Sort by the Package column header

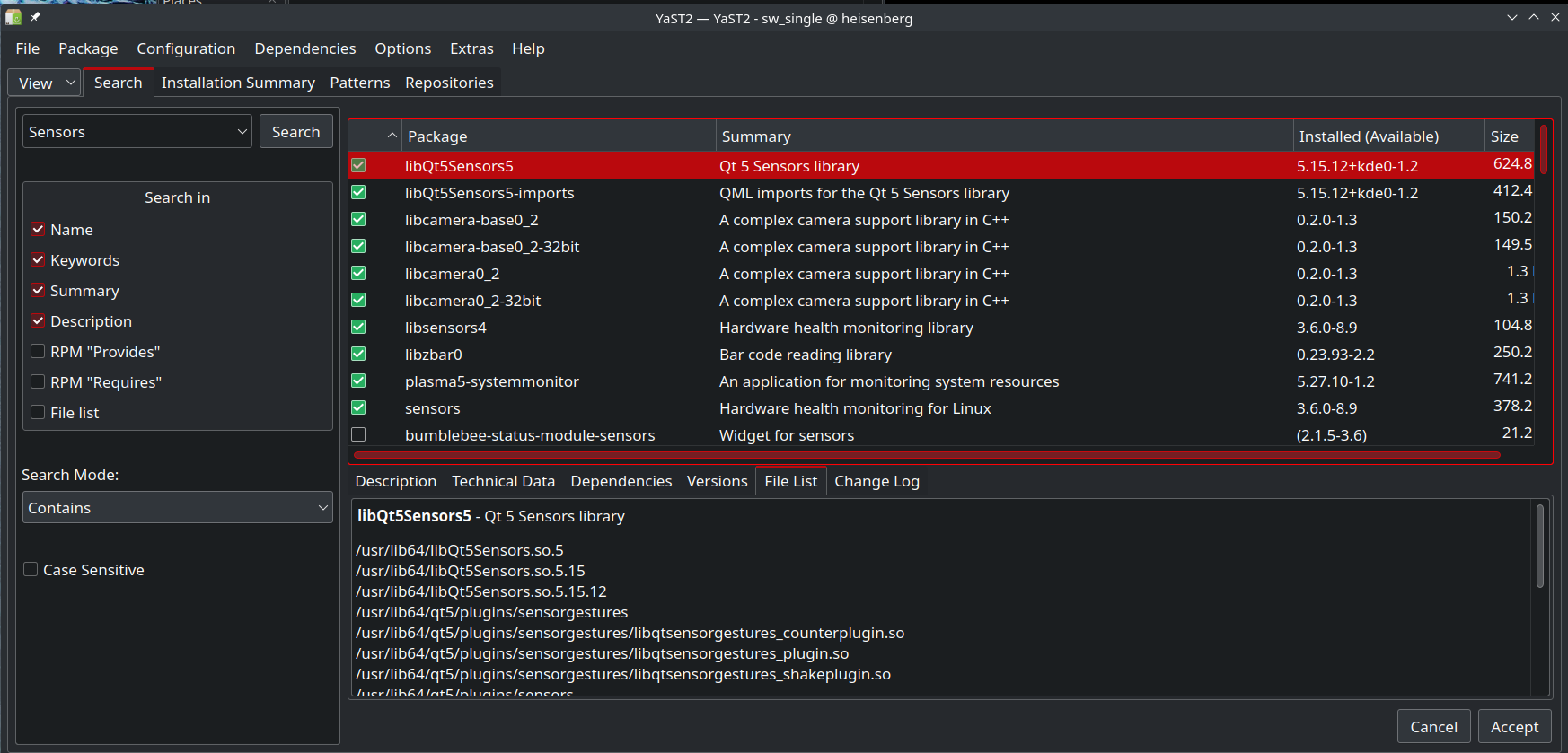559,136
